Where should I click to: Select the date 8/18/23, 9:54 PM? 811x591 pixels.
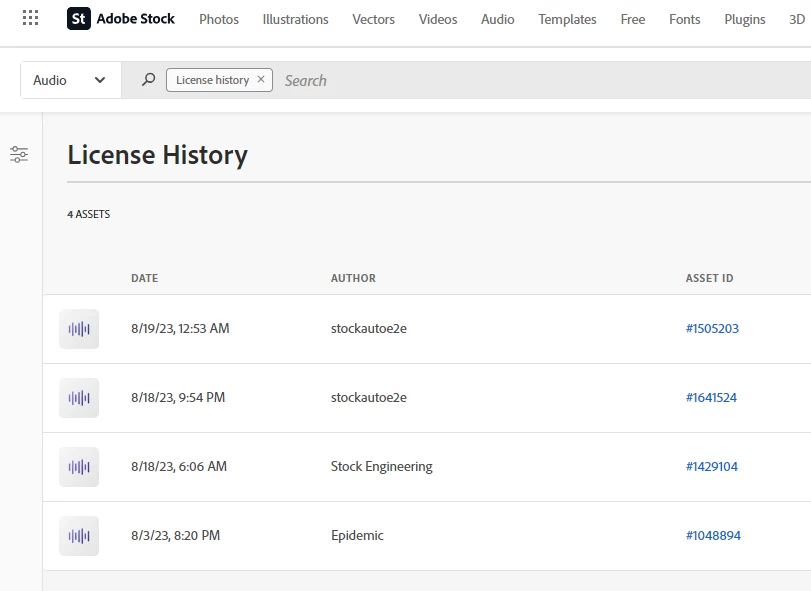tap(178, 398)
